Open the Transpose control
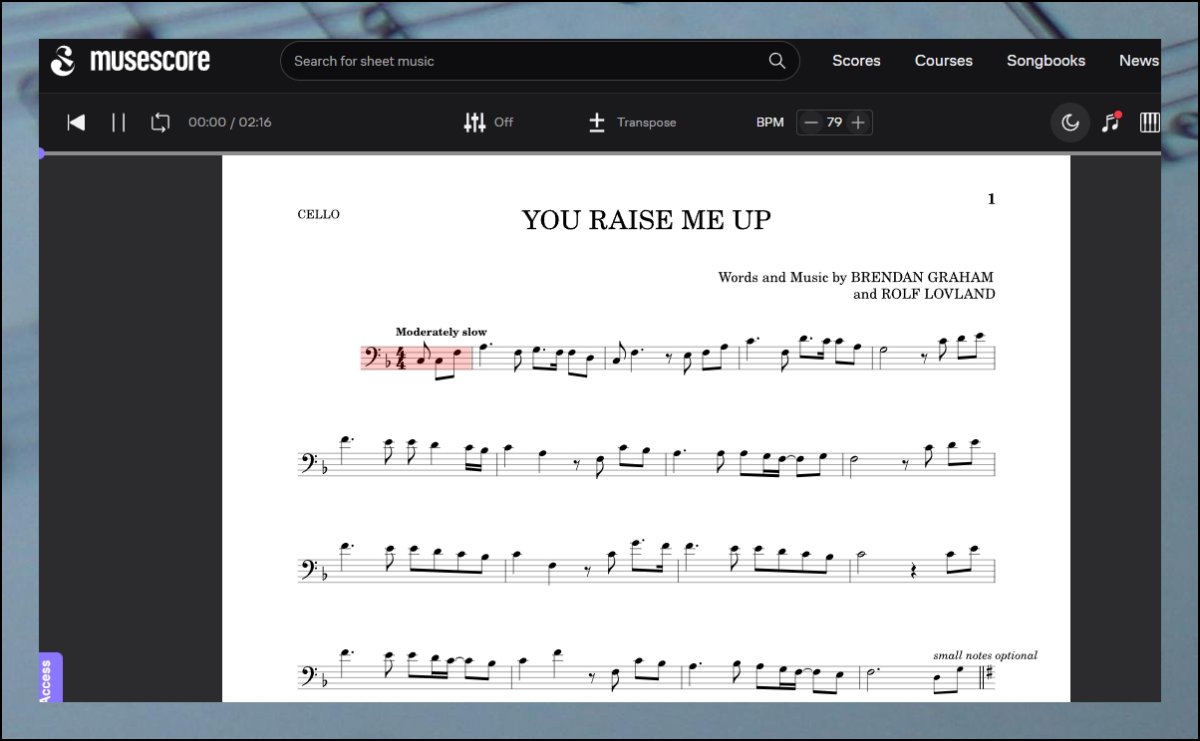Screen dimensions: 1200x741 [632, 122]
